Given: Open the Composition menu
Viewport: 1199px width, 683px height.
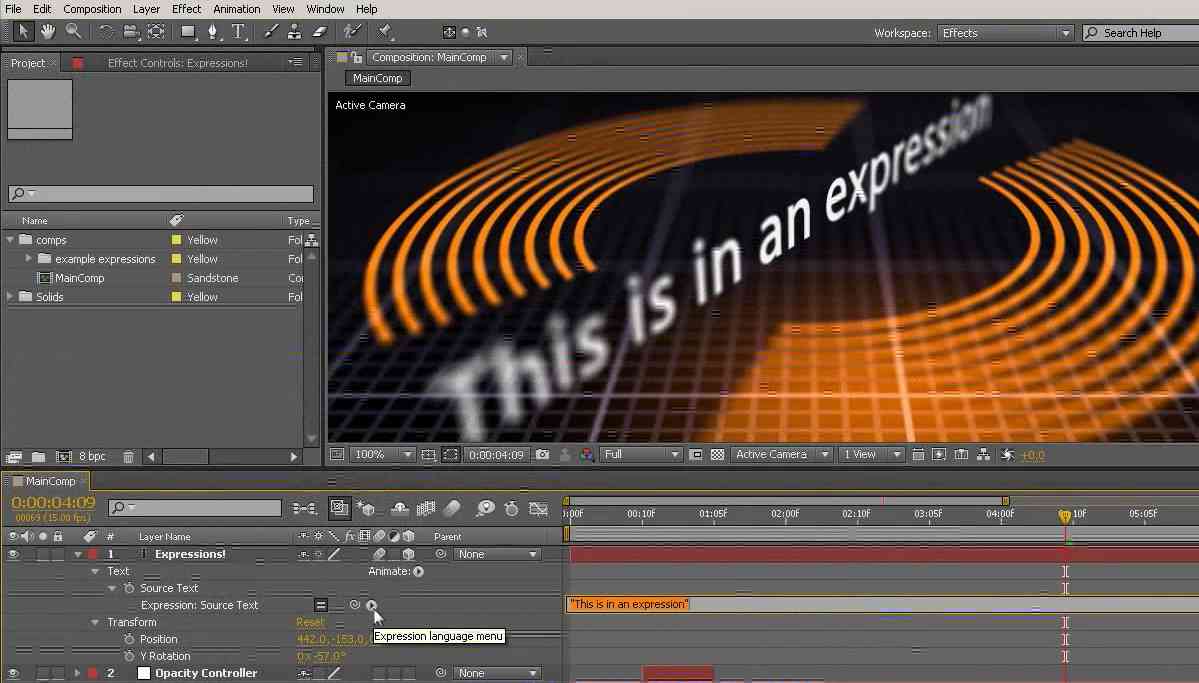Looking at the screenshot, I should pos(92,9).
